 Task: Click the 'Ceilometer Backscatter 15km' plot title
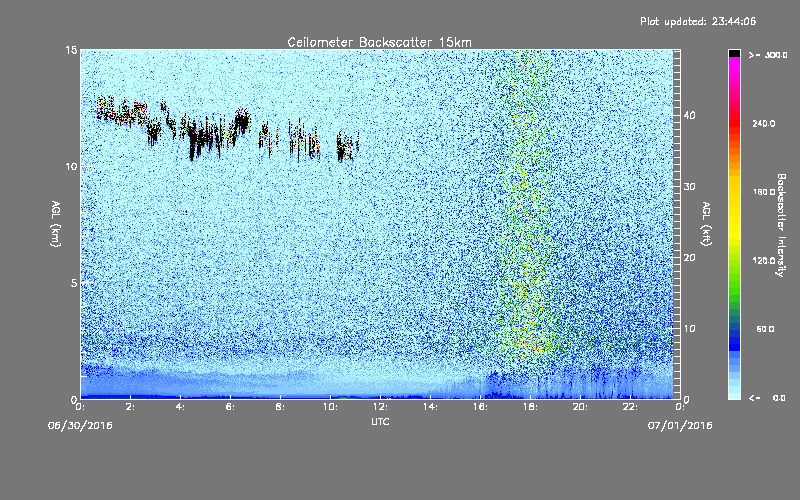coord(379,42)
